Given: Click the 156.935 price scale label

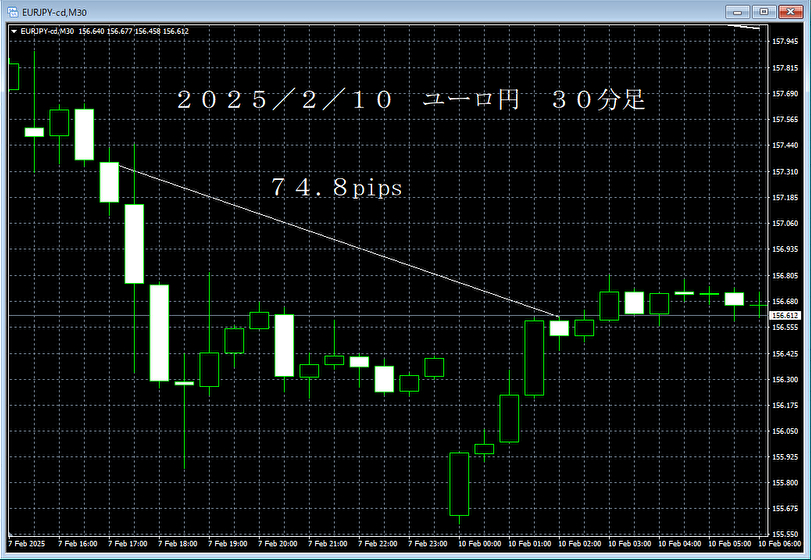Looking at the screenshot, I should [785, 249].
